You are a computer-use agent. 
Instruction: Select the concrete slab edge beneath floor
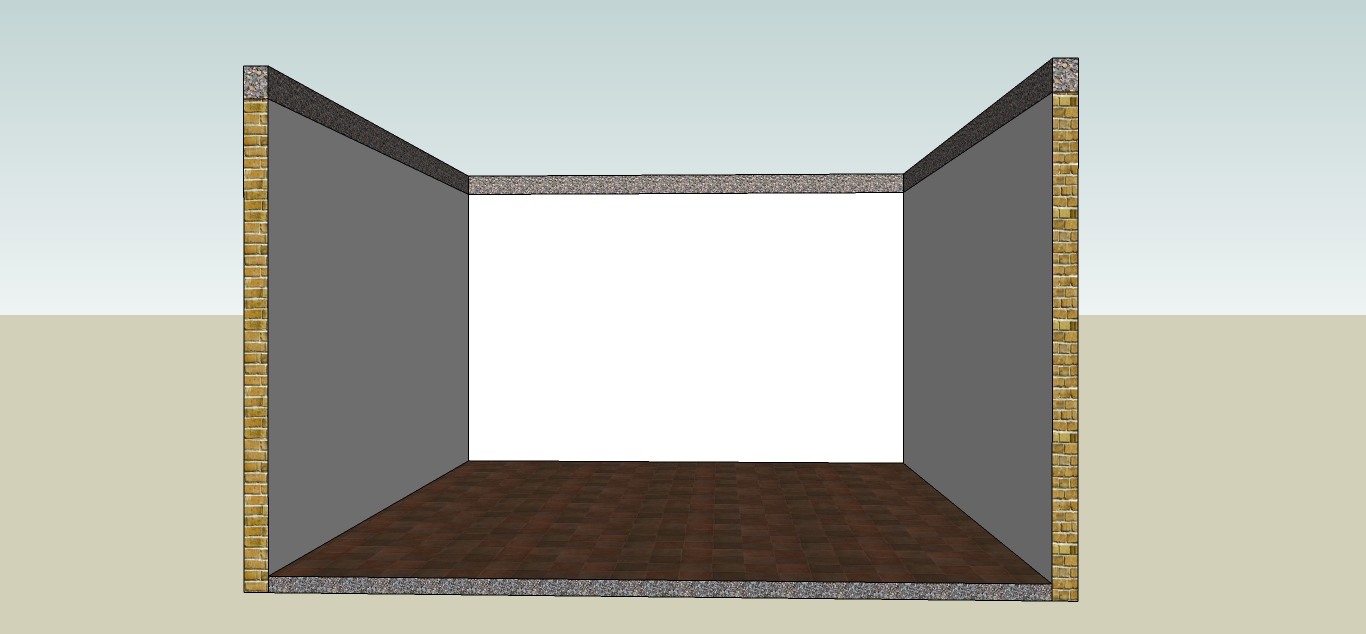[x=660, y=587]
